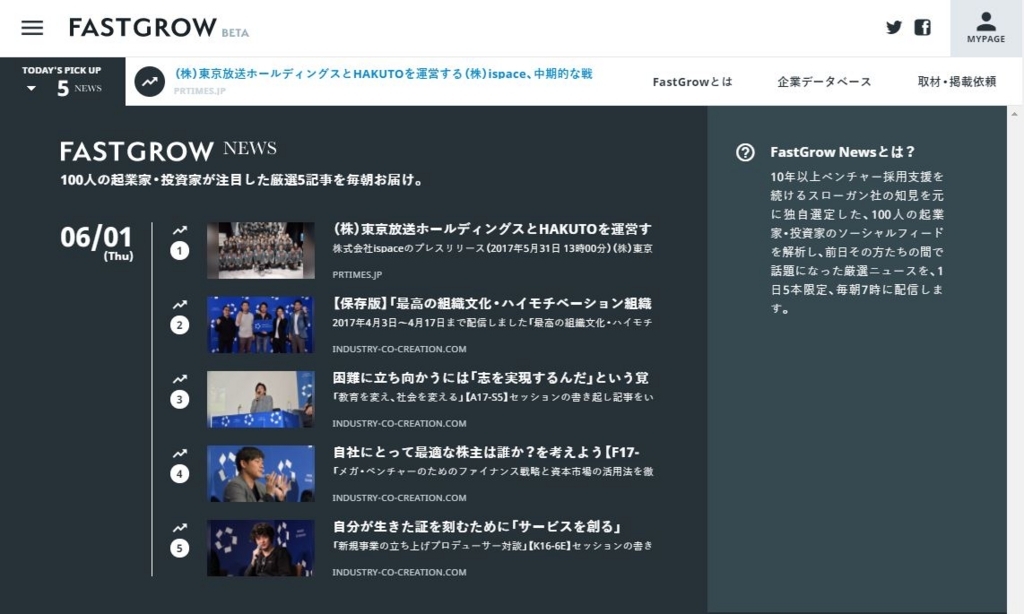Click rank number 2 badge

coord(180,325)
